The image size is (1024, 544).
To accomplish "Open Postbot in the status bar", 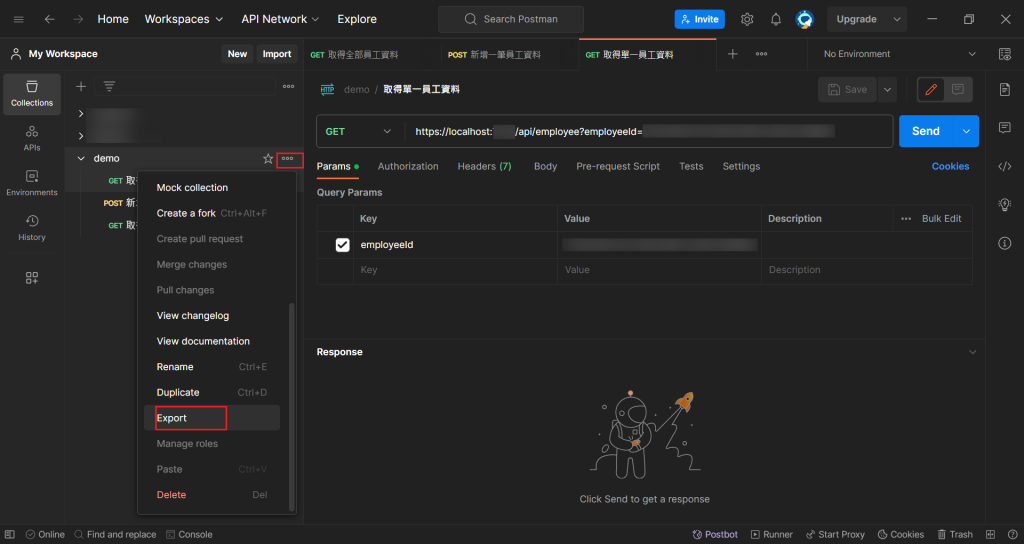I will pyautogui.click(x=714, y=534).
